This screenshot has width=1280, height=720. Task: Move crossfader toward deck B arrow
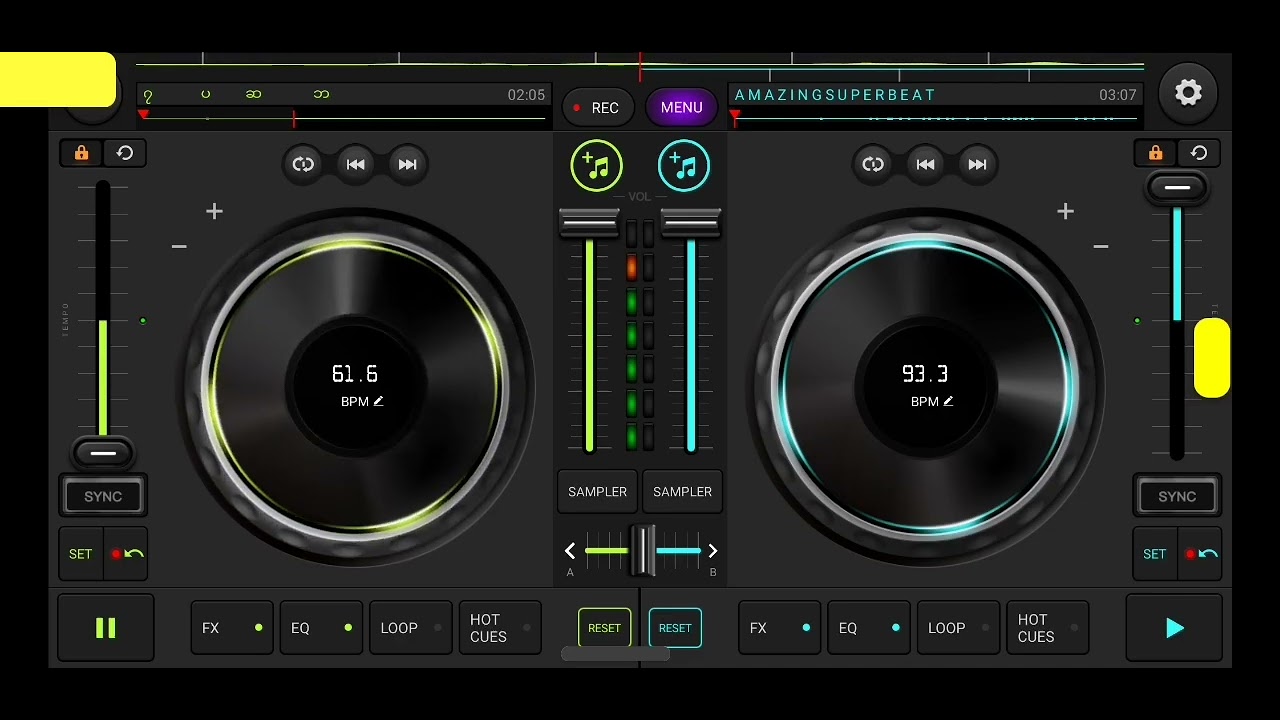712,551
